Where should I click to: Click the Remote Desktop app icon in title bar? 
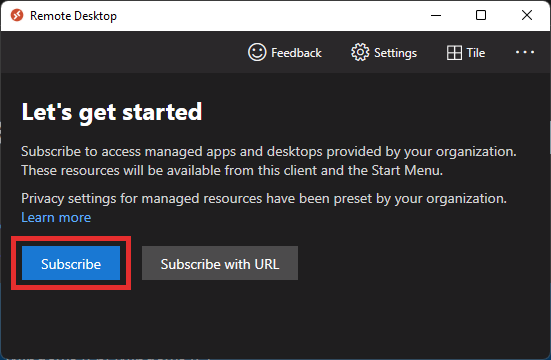point(17,15)
